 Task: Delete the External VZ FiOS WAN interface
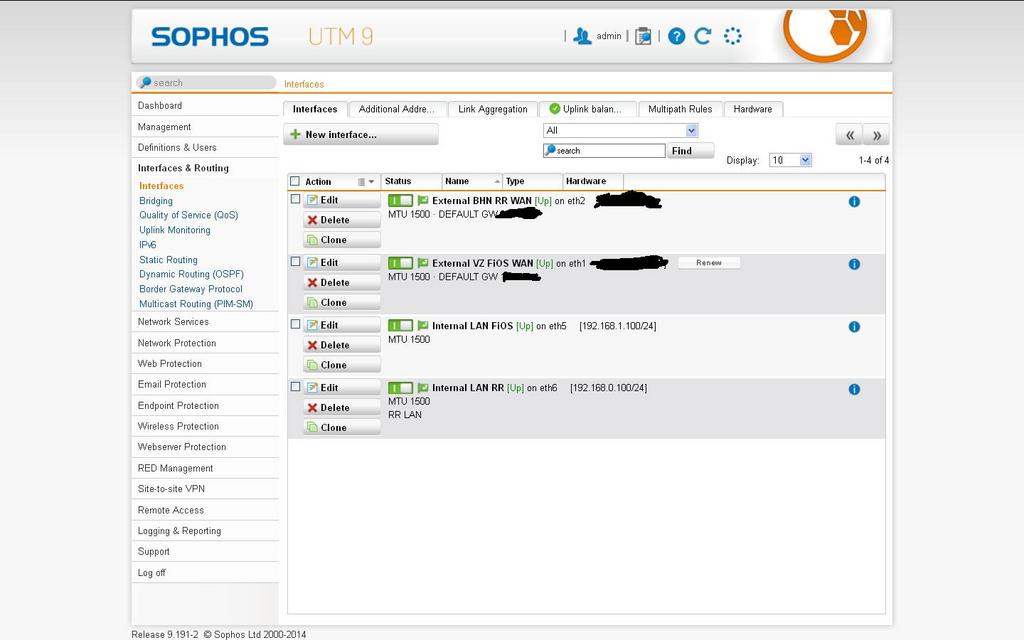click(x=342, y=283)
